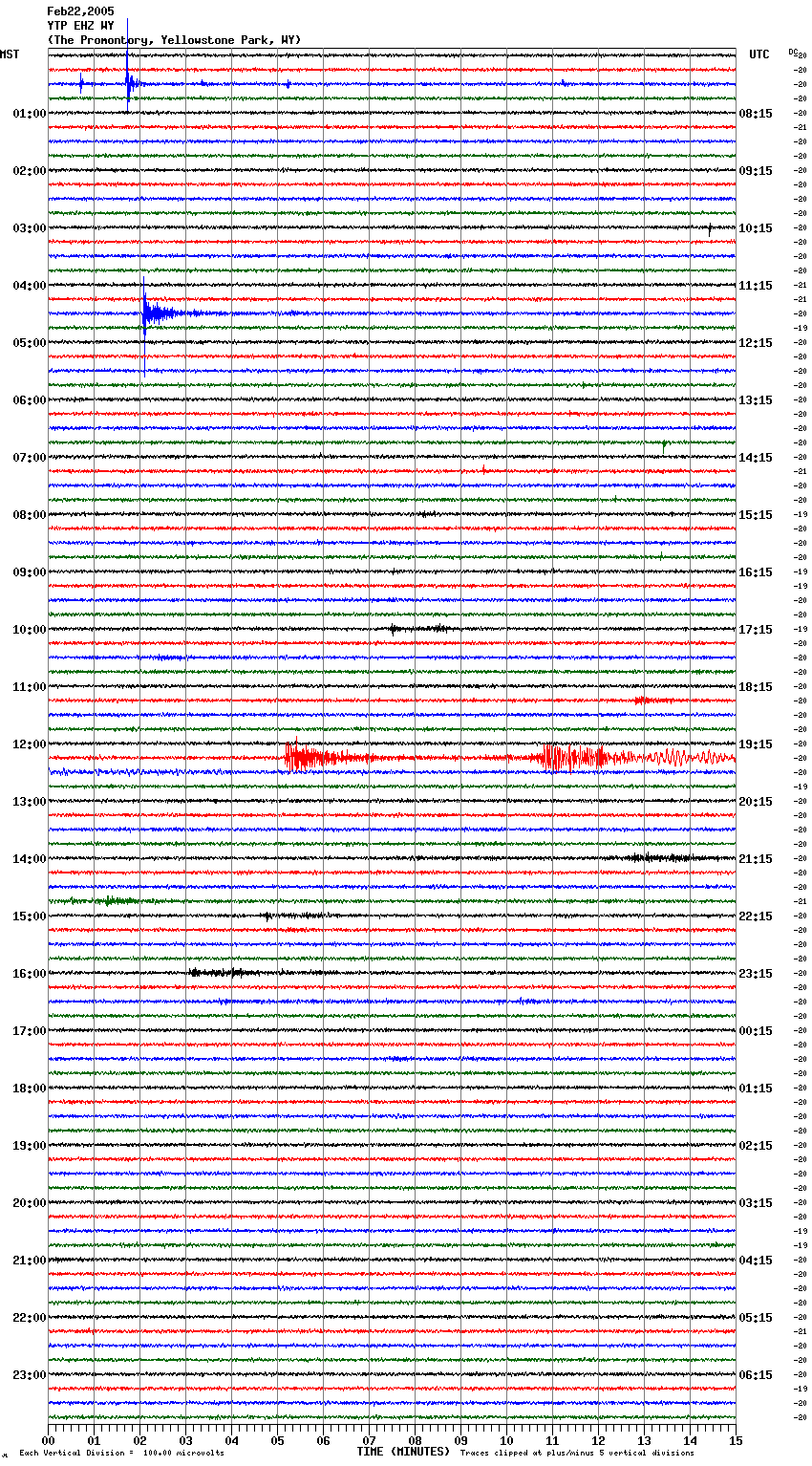Screen dimensions: 812x1466
Task: Click the TIME (MINUTES) axis title
Action: coord(403,1452)
